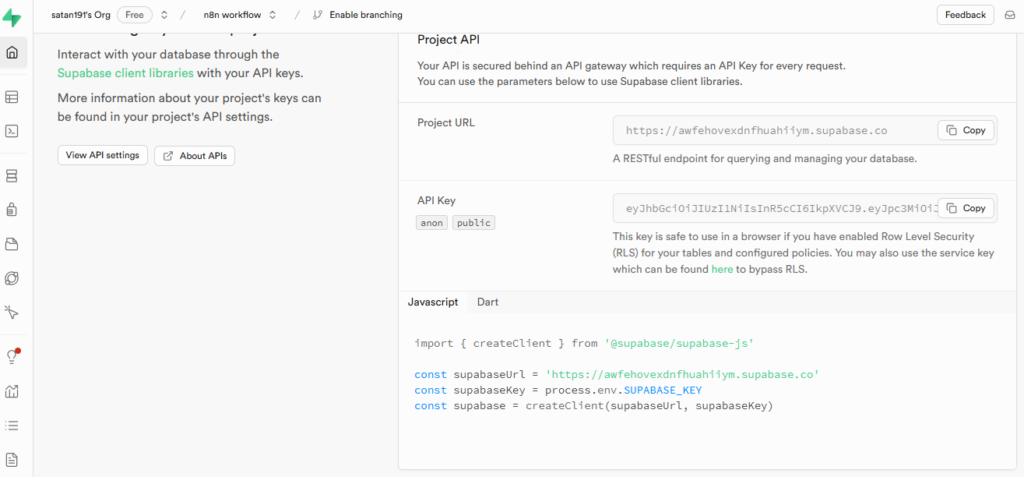
Task: Open the Realtime cursor icon
Action: point(13,312)
